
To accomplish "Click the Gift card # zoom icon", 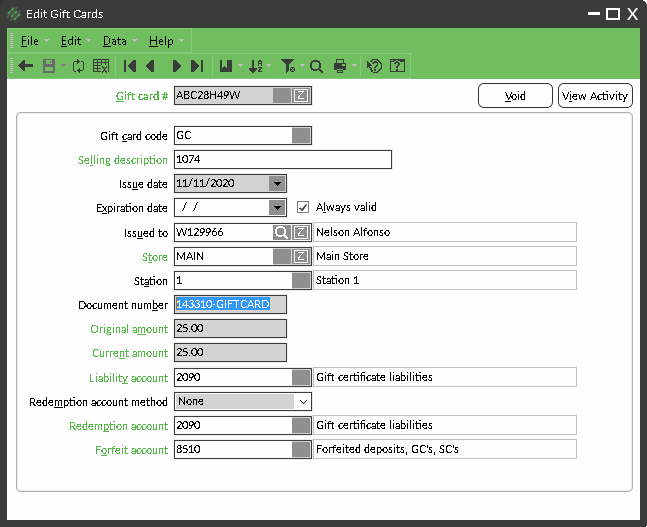I will point(301,96).
